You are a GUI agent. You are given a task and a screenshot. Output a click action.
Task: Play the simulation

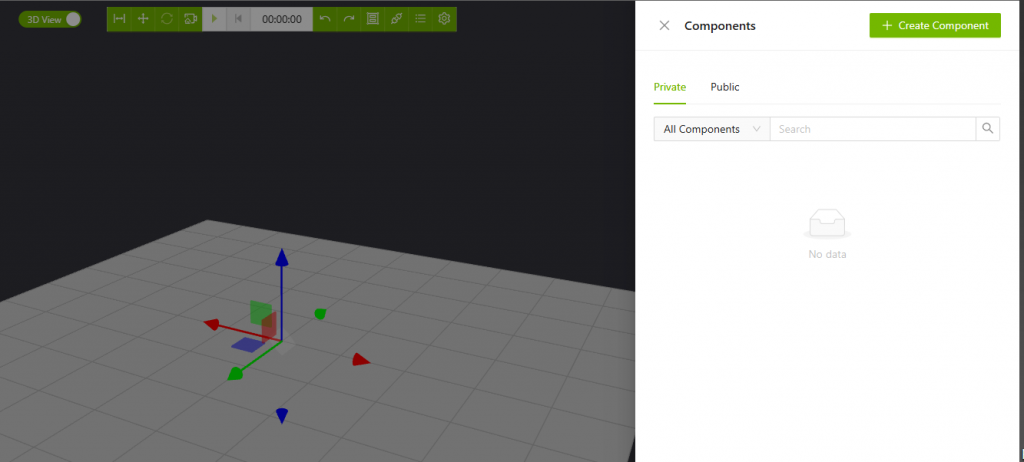coord(214,19)
